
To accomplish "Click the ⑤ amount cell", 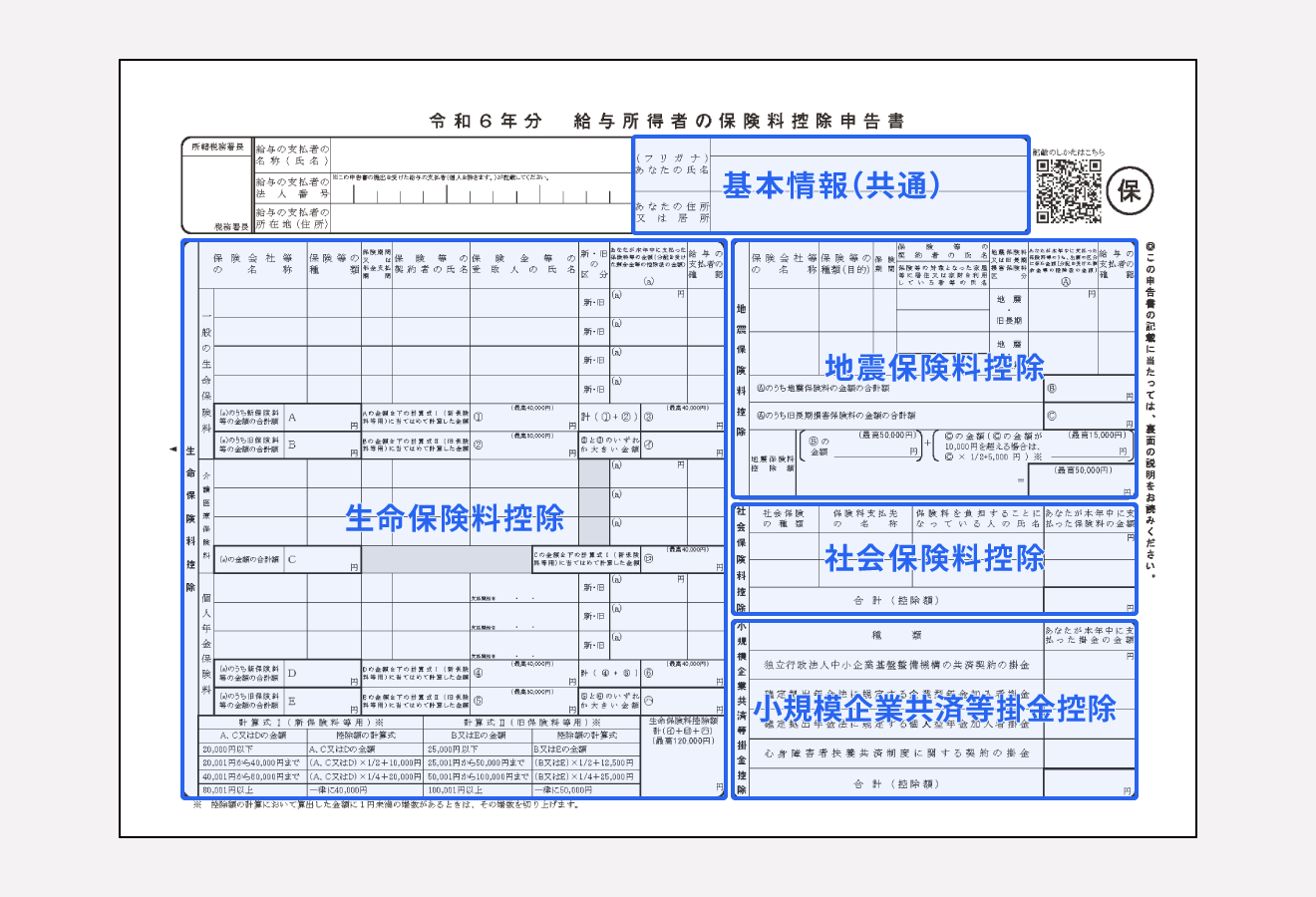I will [x=524, y=701].
